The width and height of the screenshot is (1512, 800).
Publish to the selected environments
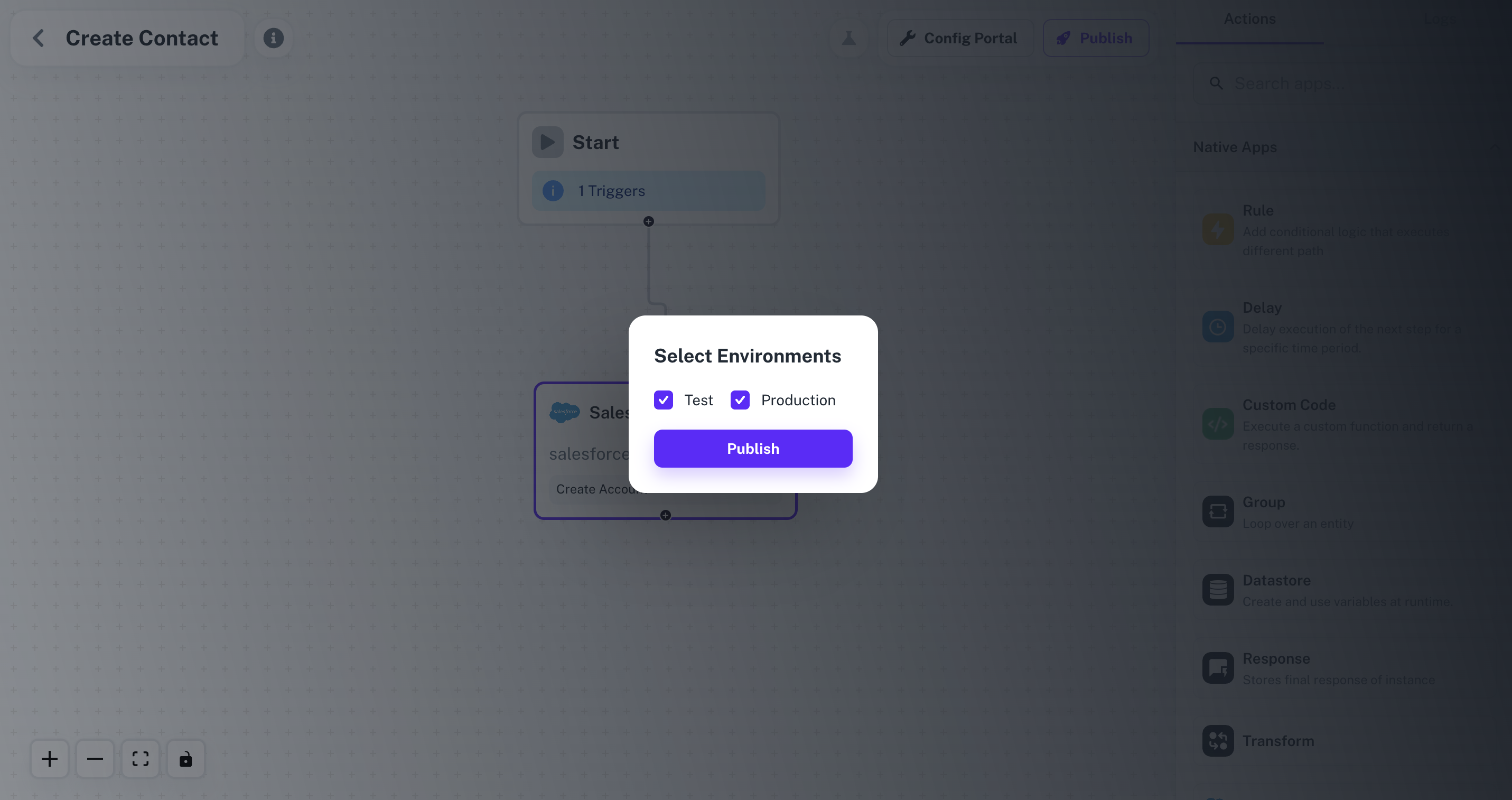(752, 448)
